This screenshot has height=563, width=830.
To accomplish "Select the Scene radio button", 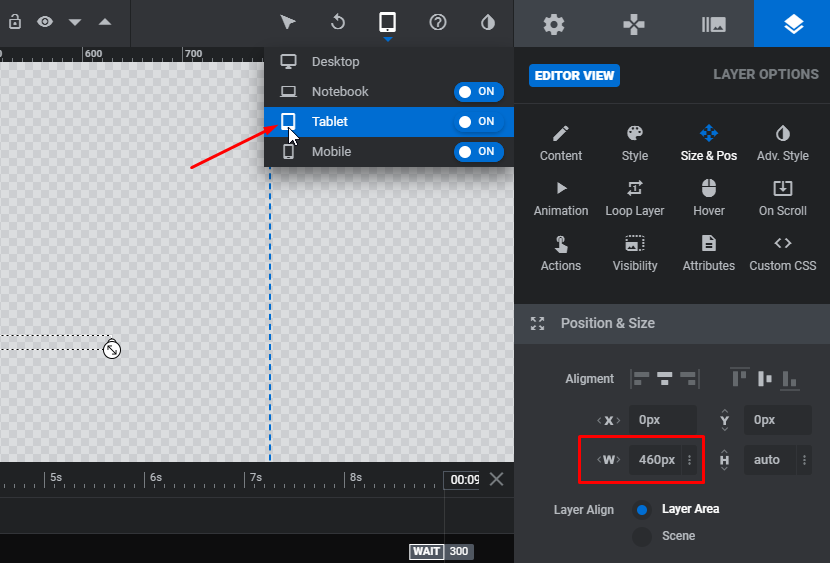I will coord(642,536).
